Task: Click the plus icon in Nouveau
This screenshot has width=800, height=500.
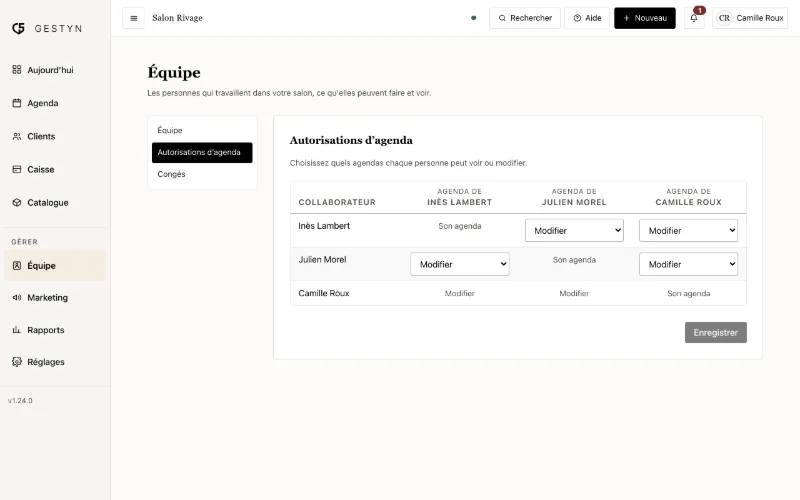Action: click(627, 18)
